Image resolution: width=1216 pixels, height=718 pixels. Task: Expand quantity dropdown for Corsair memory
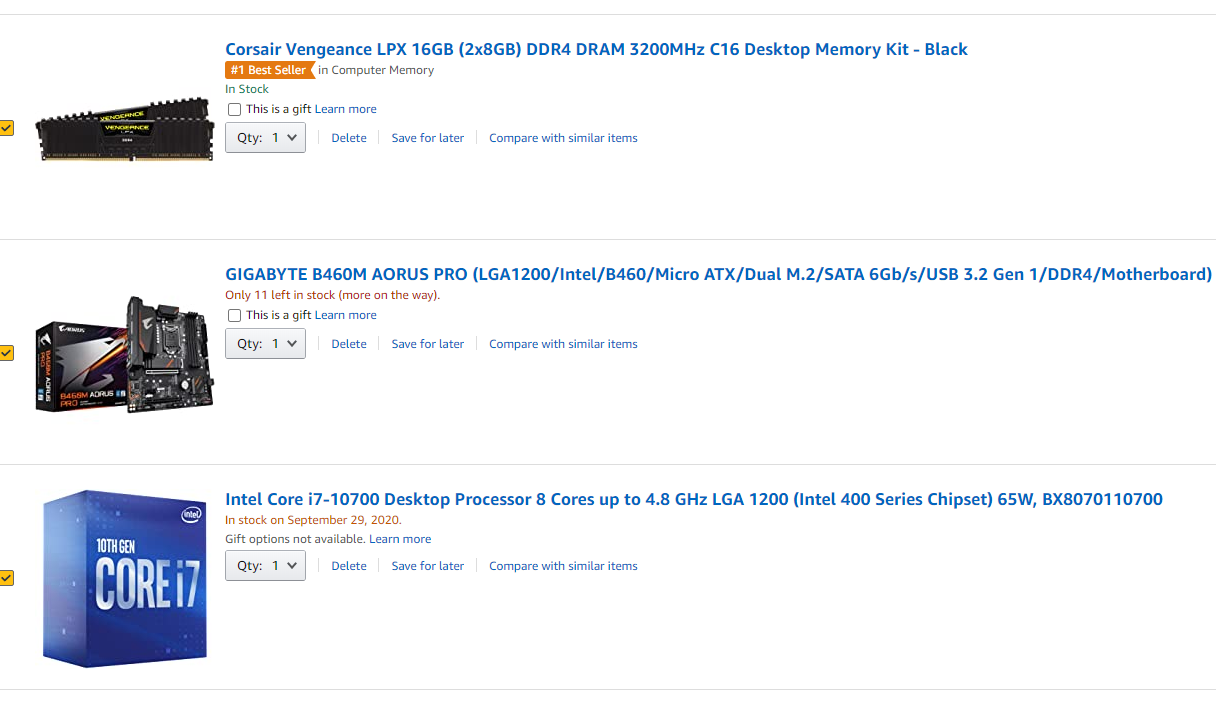[265, 138]
